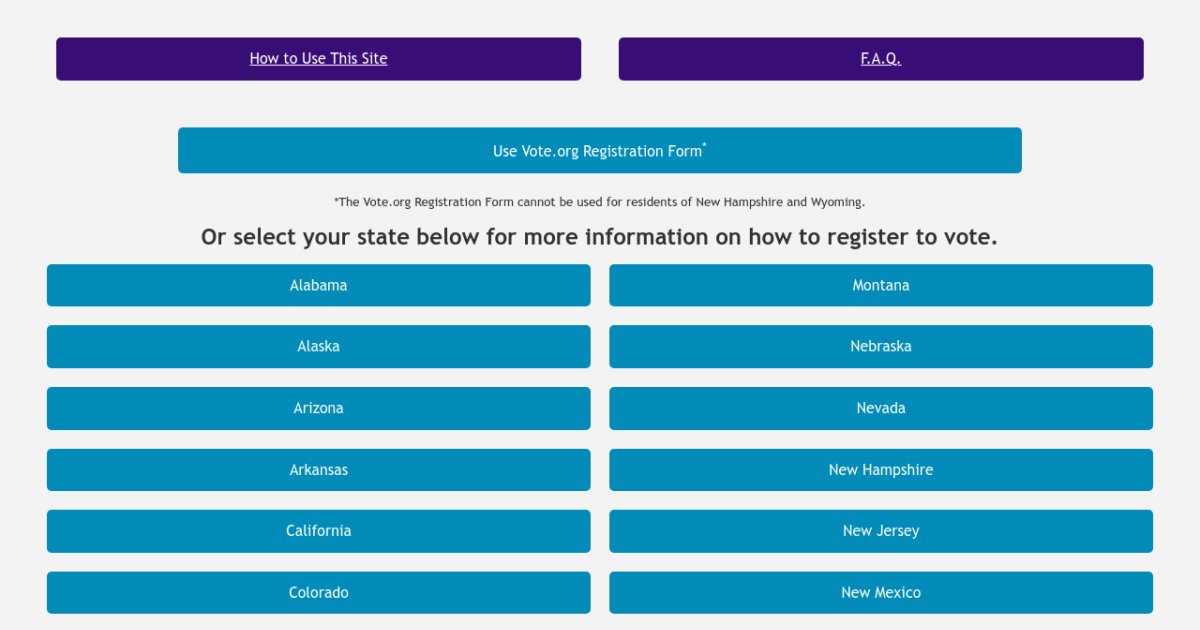Click Use Vote.org Registration Form button

coord(599,151)
